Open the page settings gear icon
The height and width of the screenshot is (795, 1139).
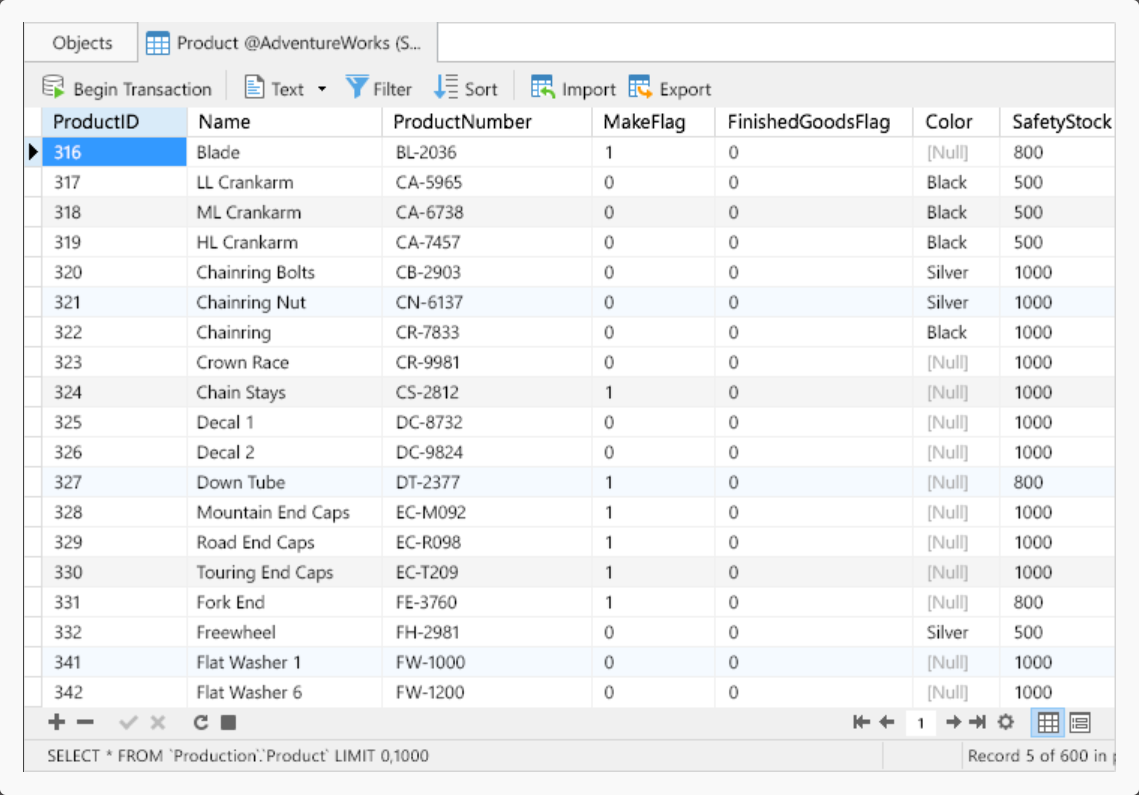(x=1006, y=722)
